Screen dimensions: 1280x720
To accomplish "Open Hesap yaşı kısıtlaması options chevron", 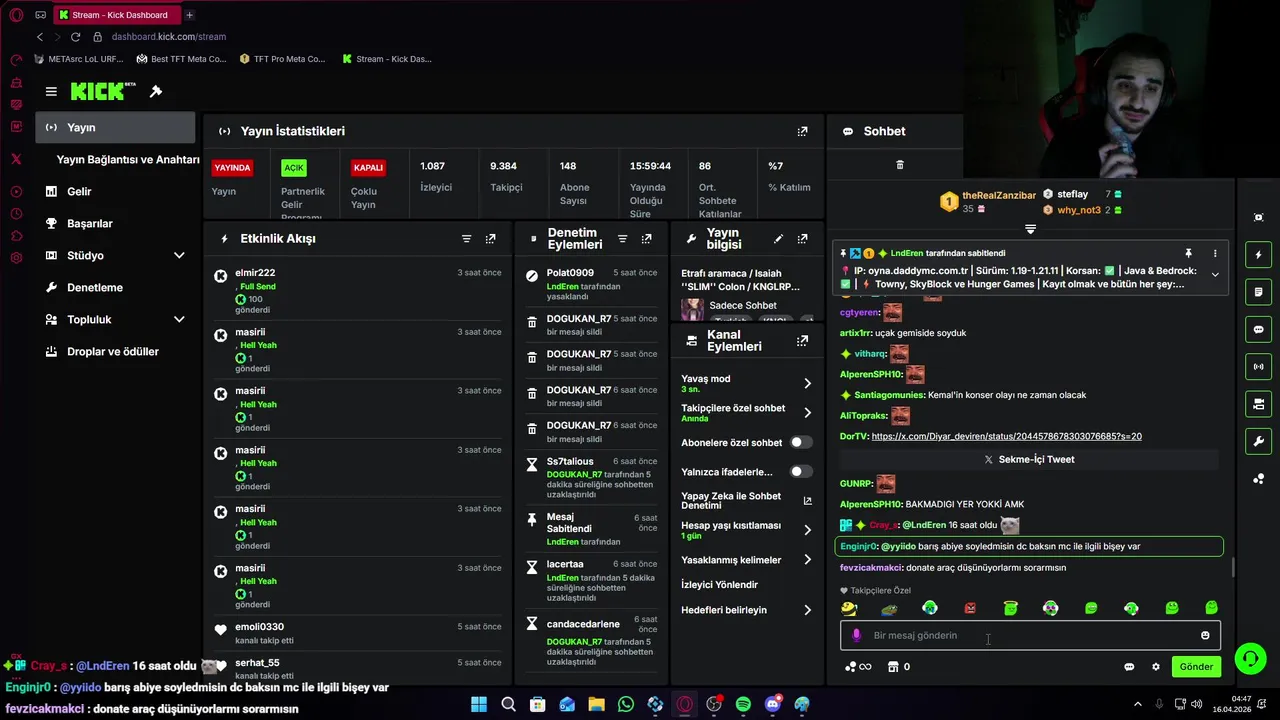I will (x=807, y=530).
